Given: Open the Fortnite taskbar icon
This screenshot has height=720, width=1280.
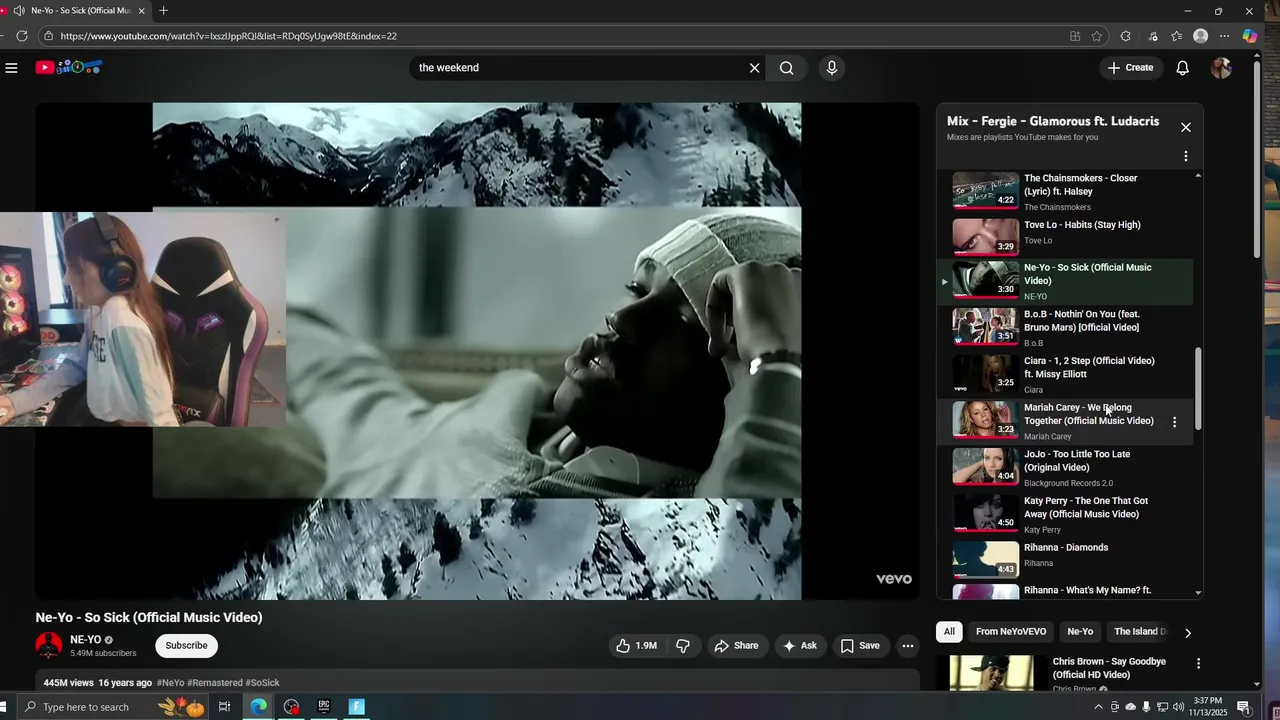Looking at the screenshot, I should [356, 707].
